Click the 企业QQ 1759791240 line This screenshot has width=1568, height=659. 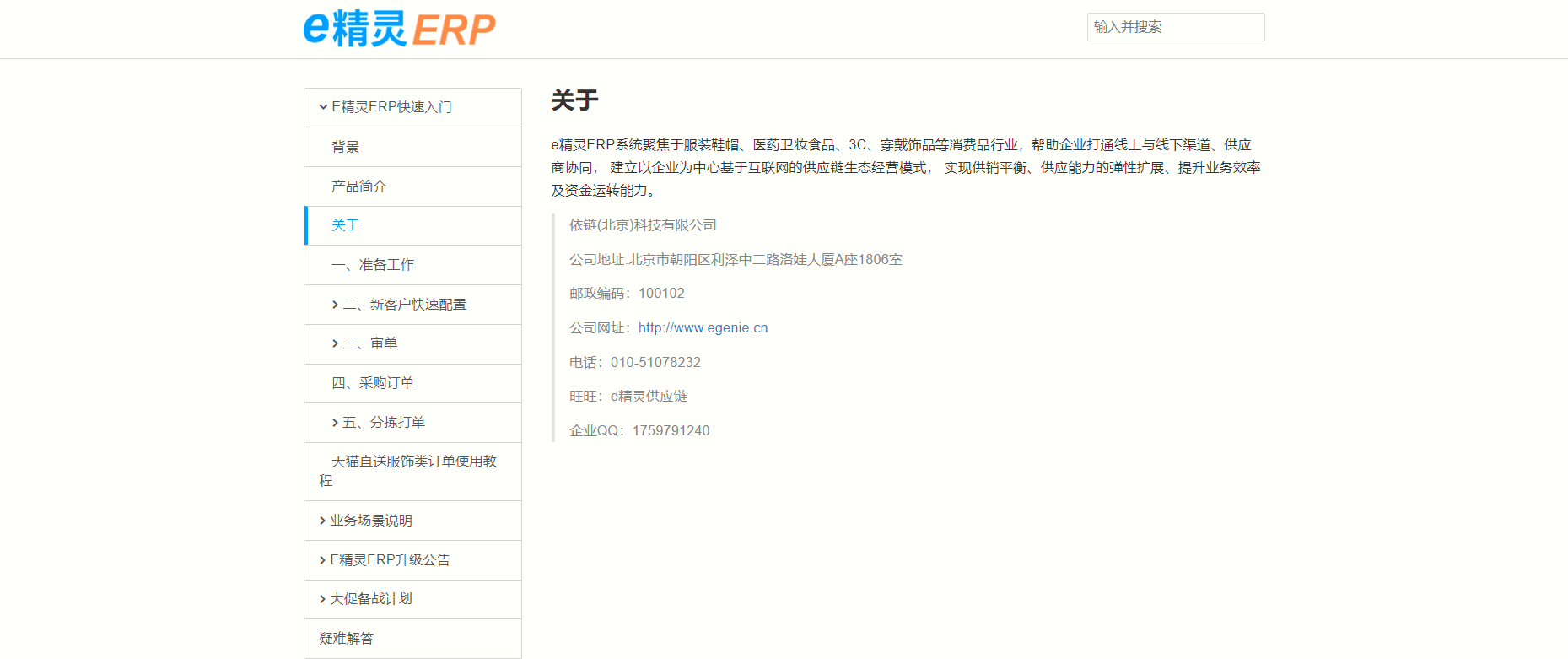[639, 431]
